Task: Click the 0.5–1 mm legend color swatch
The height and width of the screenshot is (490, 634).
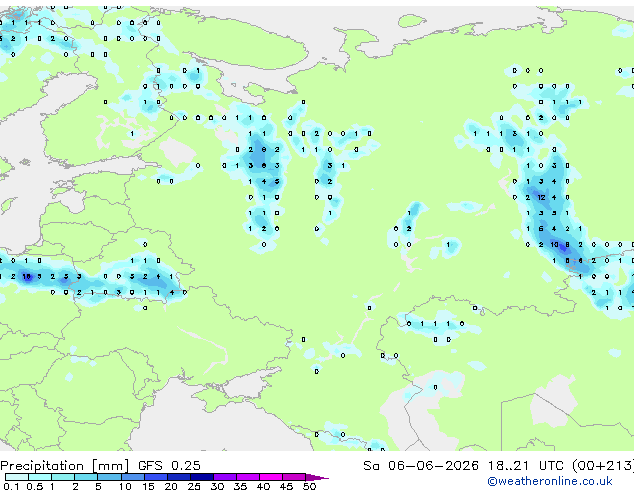Action: click(x=40, y=477)
